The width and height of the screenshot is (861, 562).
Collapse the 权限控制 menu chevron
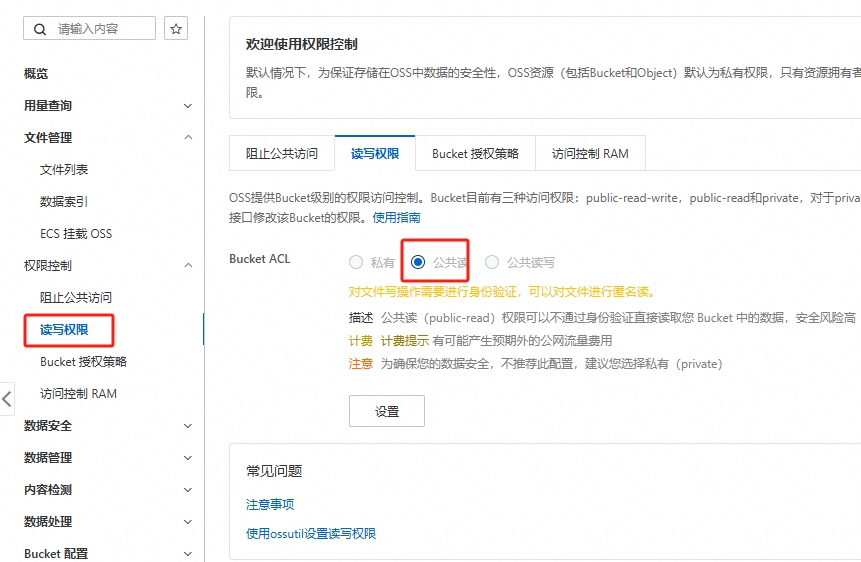tap(188, 265)
